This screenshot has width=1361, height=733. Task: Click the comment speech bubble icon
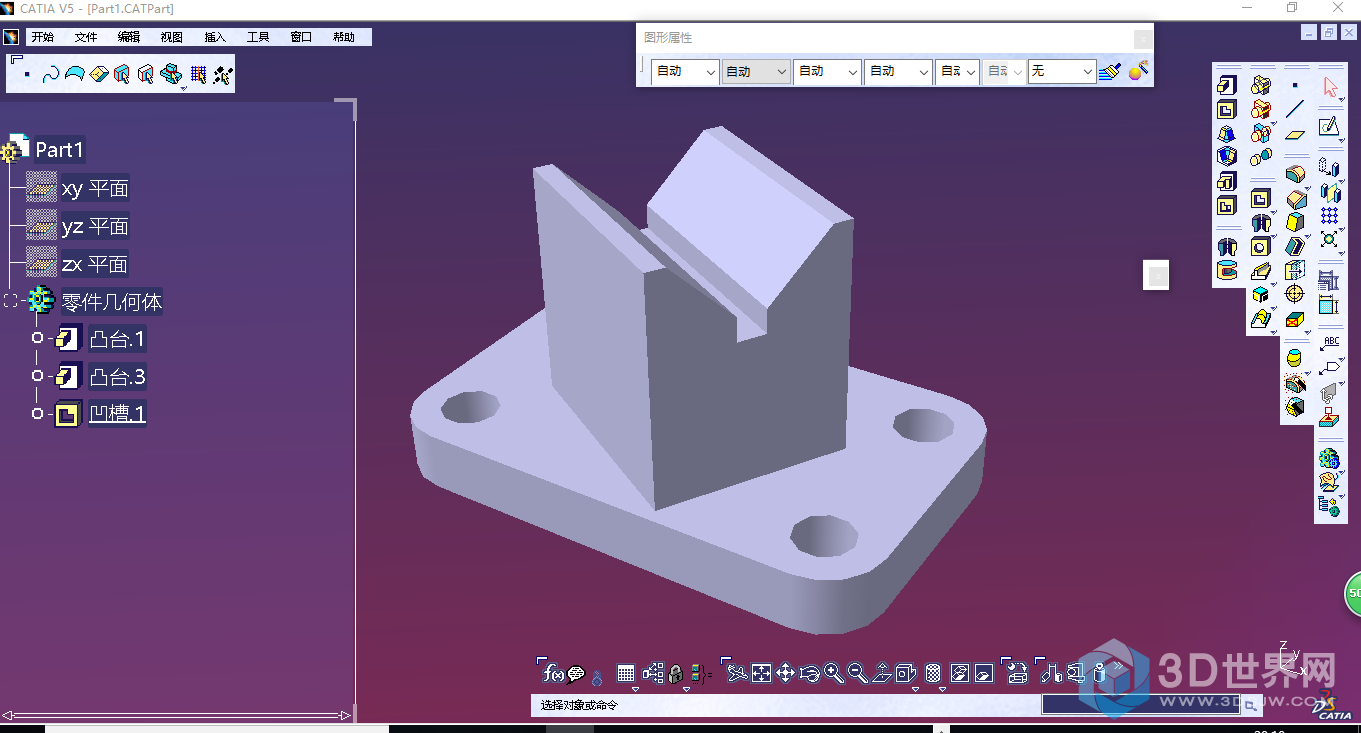point(576,675)
